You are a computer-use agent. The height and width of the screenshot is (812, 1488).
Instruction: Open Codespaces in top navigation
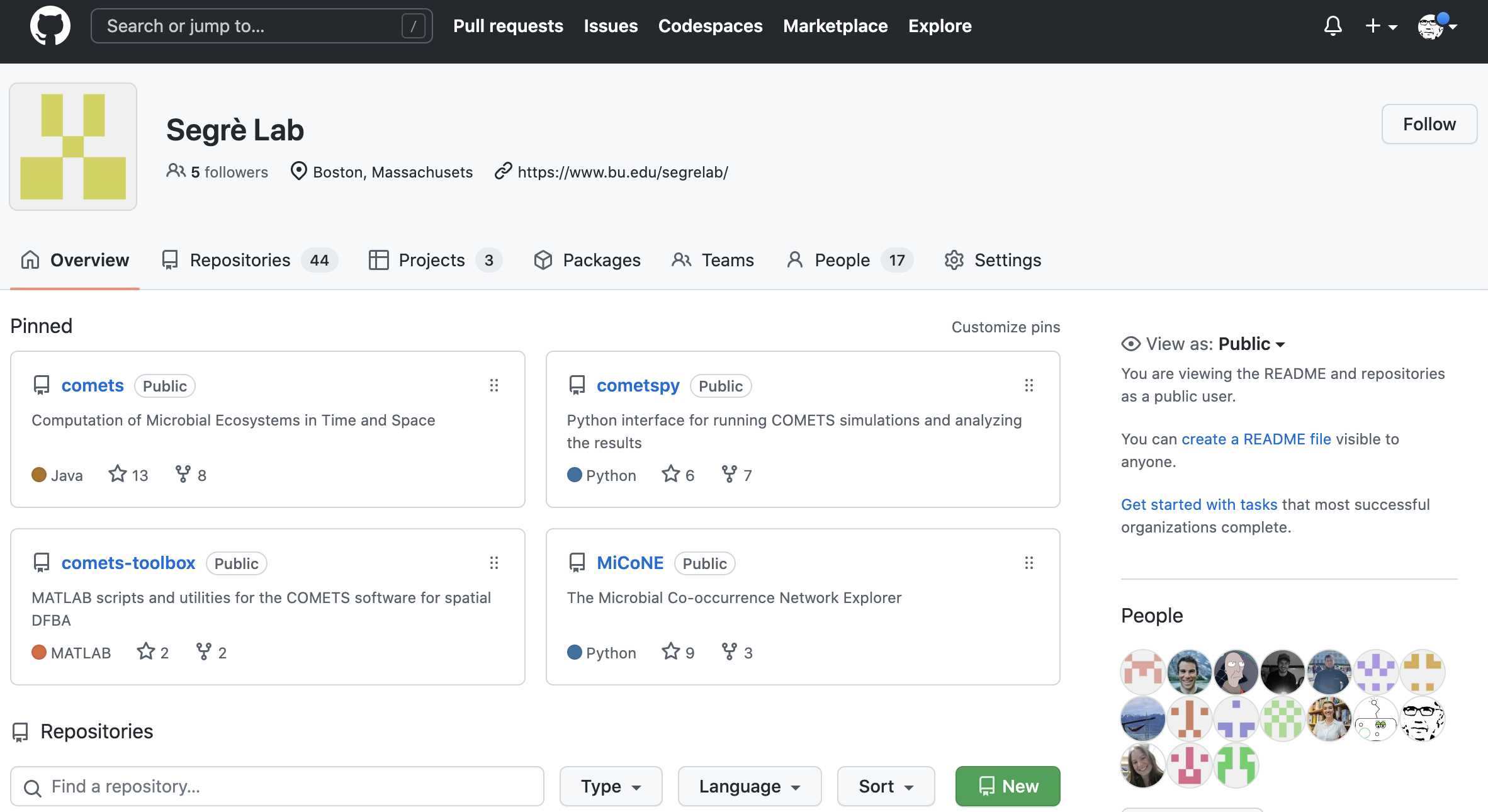710,26
